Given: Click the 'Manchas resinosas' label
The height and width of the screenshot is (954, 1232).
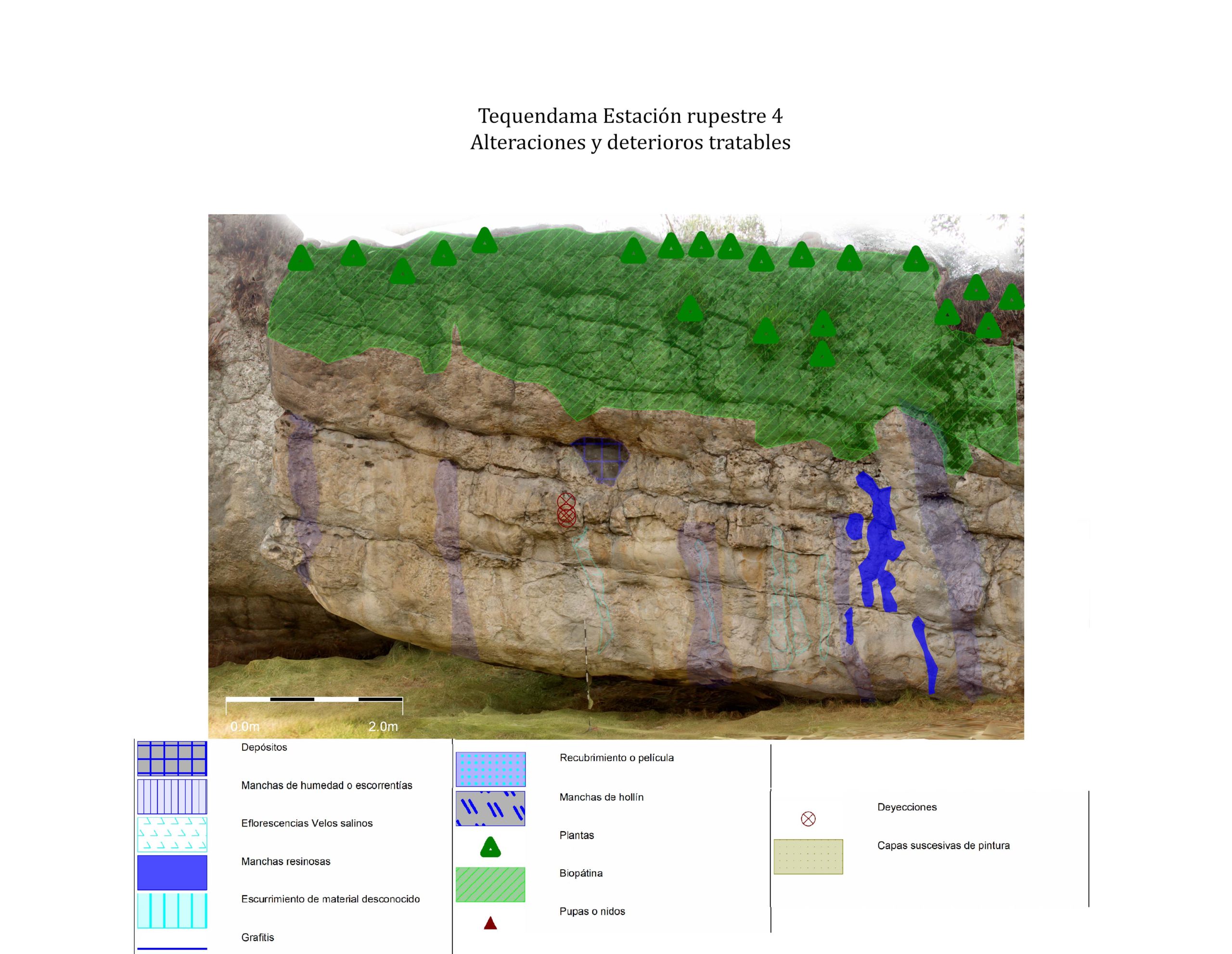Looking at the screenshot, I should click(x=285, y=862).
